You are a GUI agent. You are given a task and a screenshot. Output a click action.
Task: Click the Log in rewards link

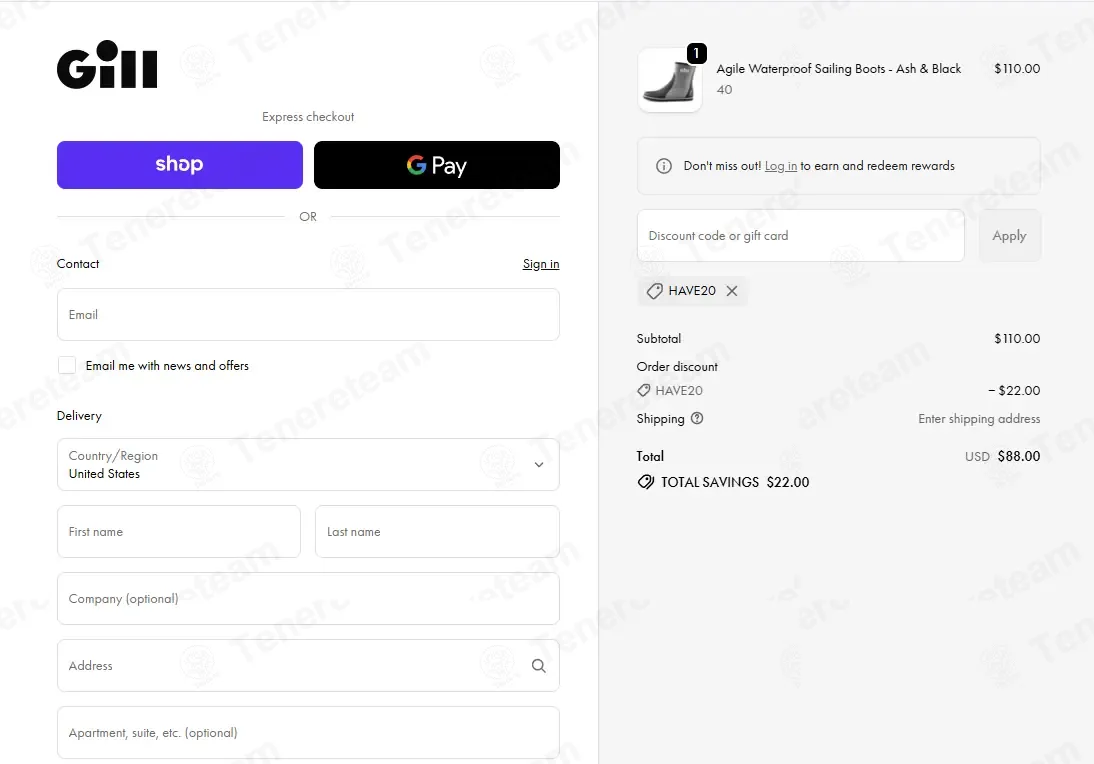click(781, 166)
